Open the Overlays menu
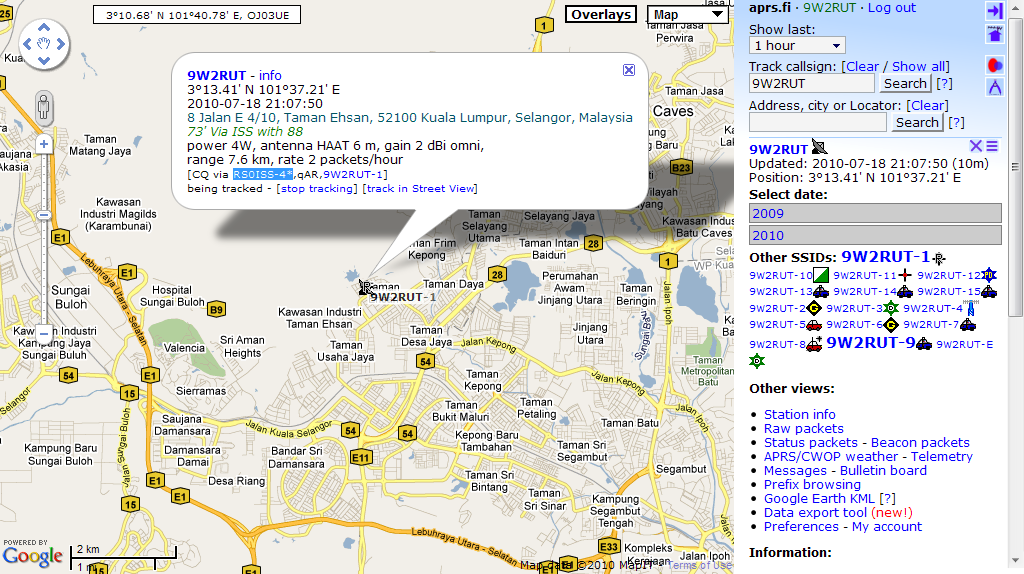Screen dimensions: 1024x574 click(x=601, y=14)
